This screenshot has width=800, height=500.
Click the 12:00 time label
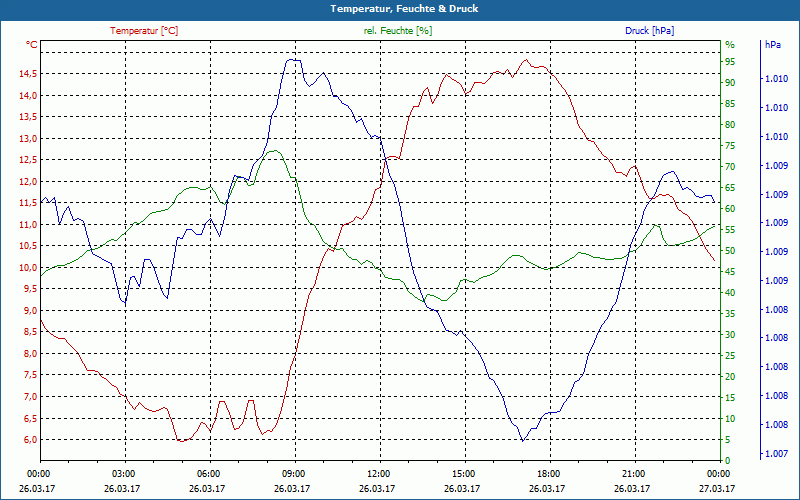[378, 474]
